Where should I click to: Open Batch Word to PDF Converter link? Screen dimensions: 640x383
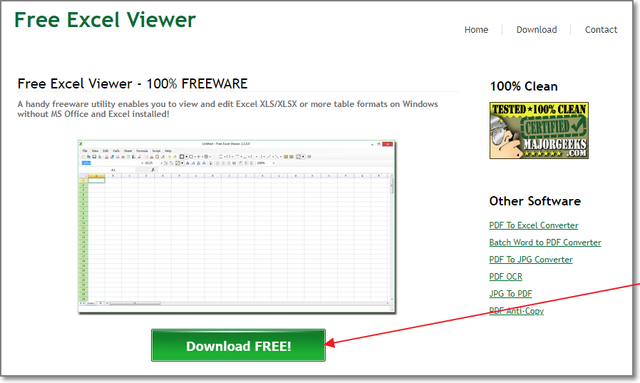point(545,243)
